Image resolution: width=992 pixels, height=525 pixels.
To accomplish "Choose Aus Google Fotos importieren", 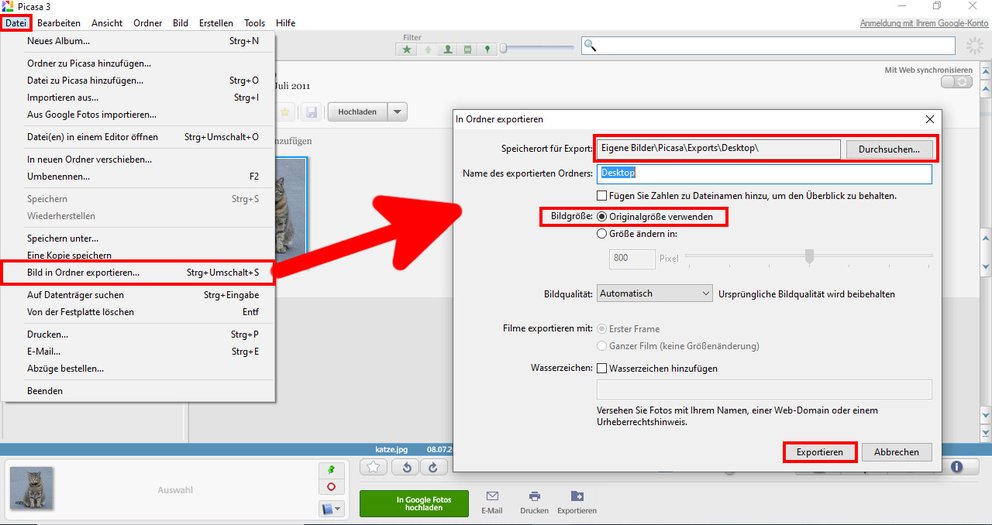I will click(x=138, y=114).
